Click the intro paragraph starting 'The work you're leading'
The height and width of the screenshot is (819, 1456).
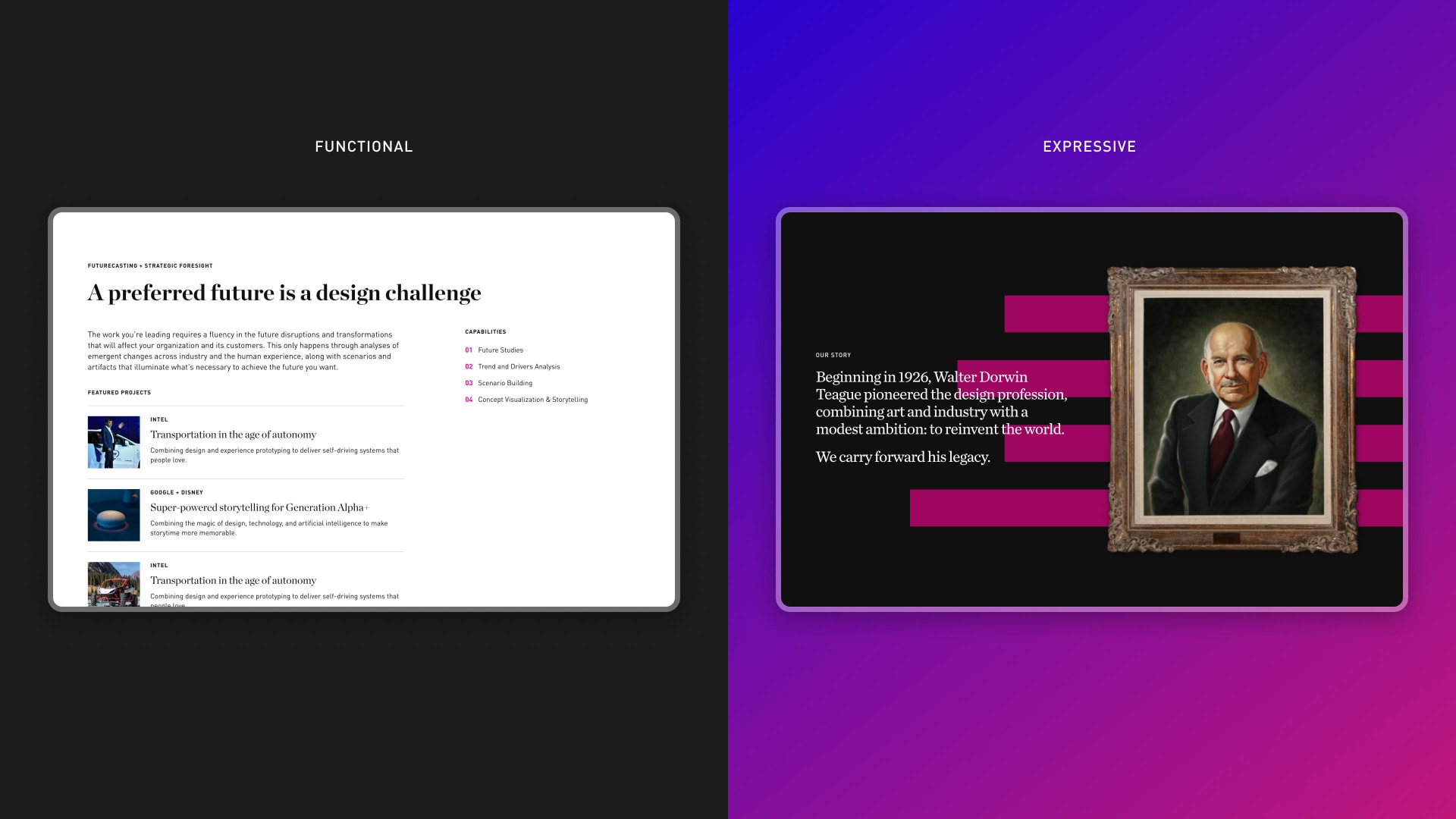click(243, 350)
